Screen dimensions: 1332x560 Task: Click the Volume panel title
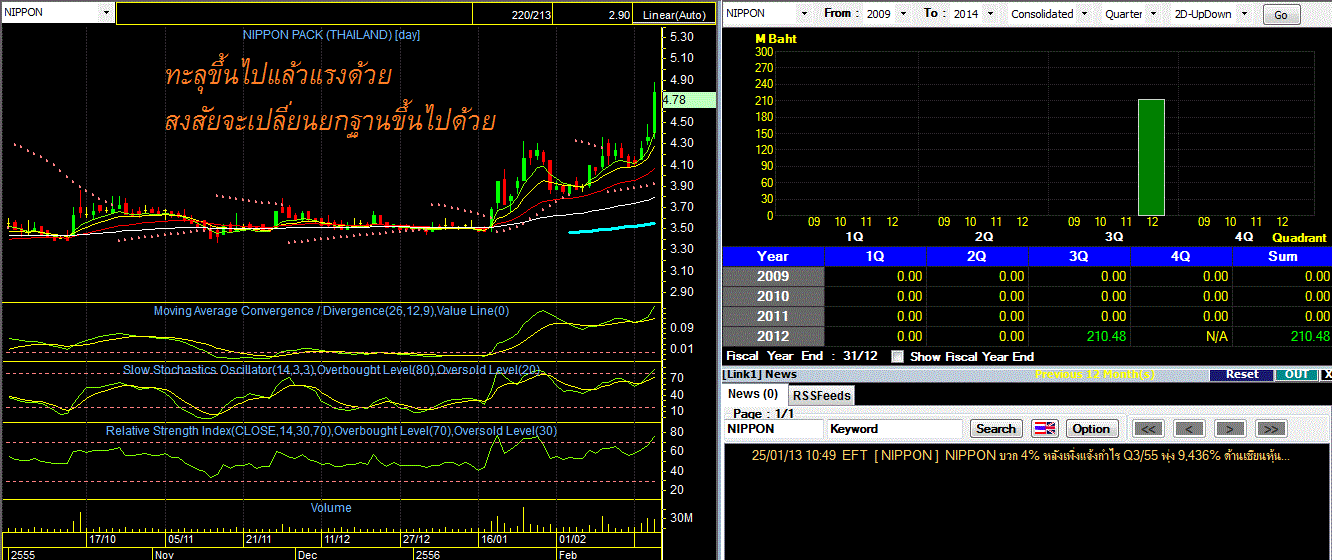point(331,508)
